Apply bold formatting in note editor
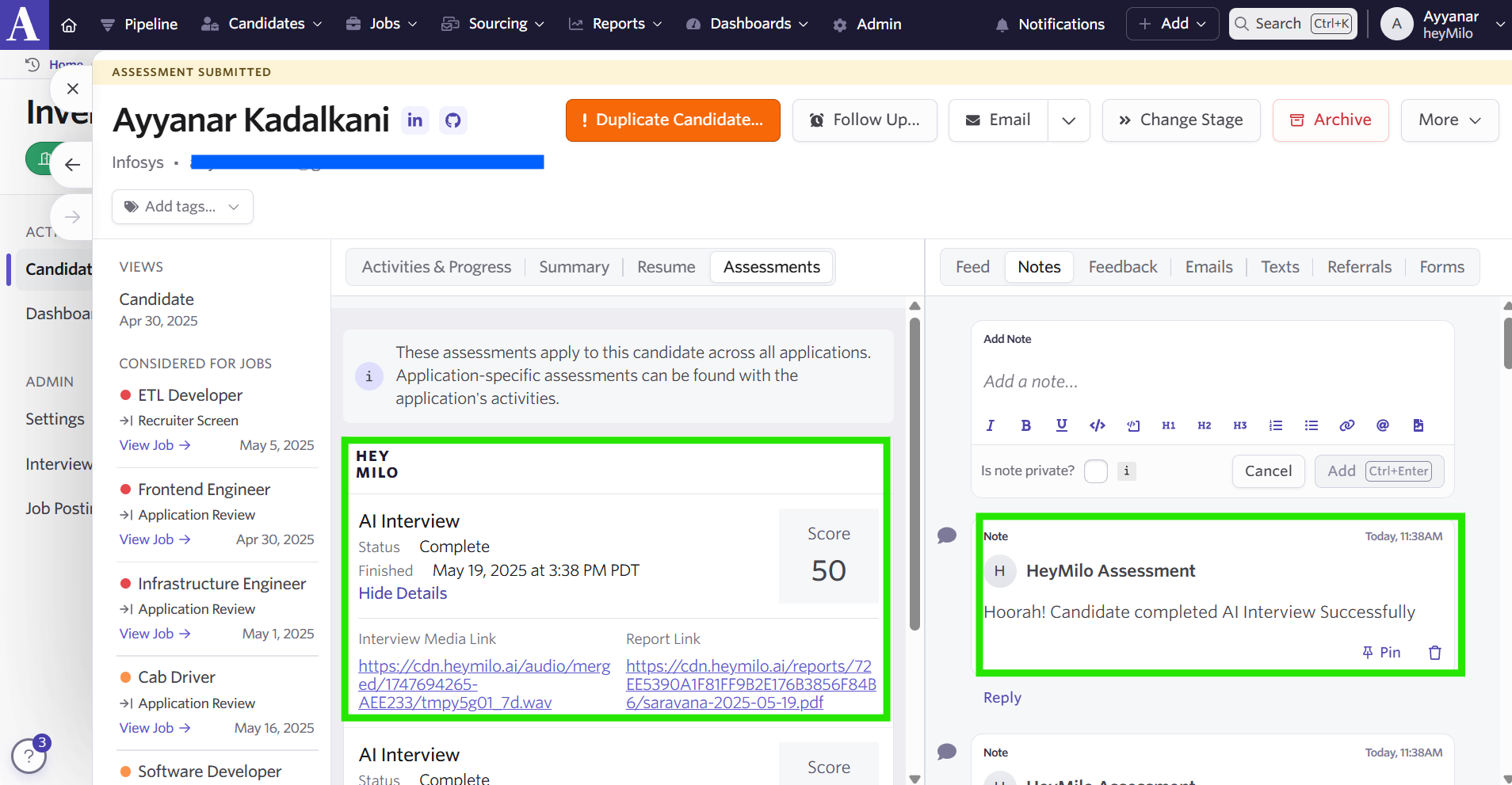Screen dimensions: 1512x785 click(1025, 425)
